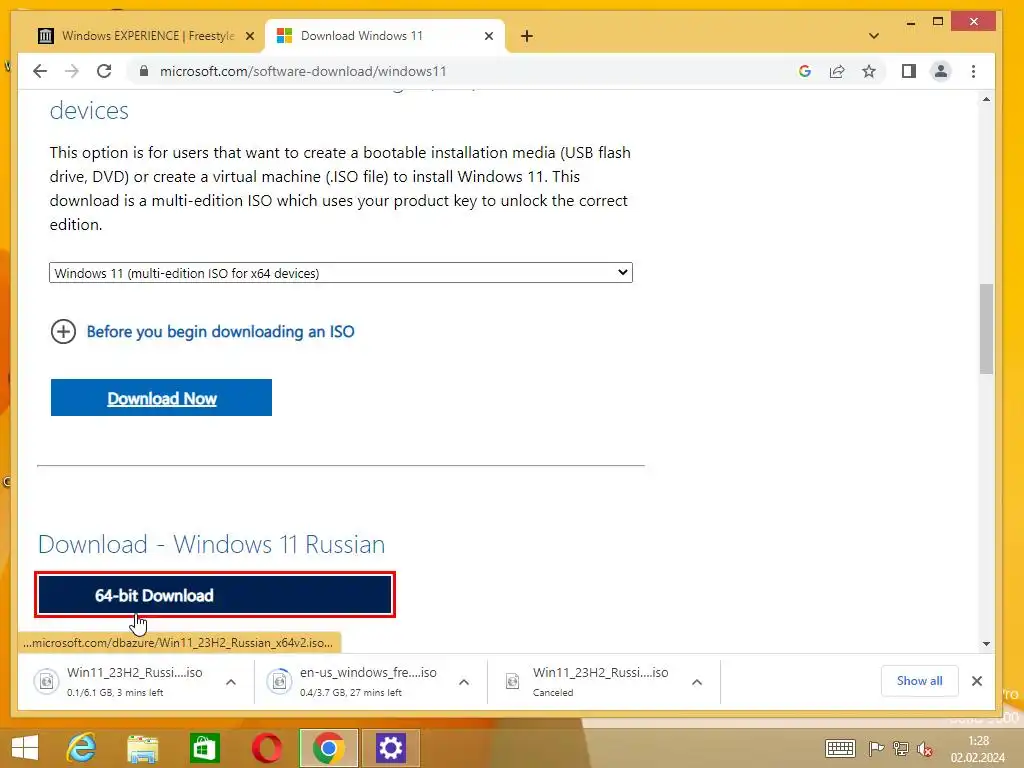This screenshot has height=768, width=1024.
Task: Close the Windows EXPERIENCE tab
Action: tap(249, 36)
